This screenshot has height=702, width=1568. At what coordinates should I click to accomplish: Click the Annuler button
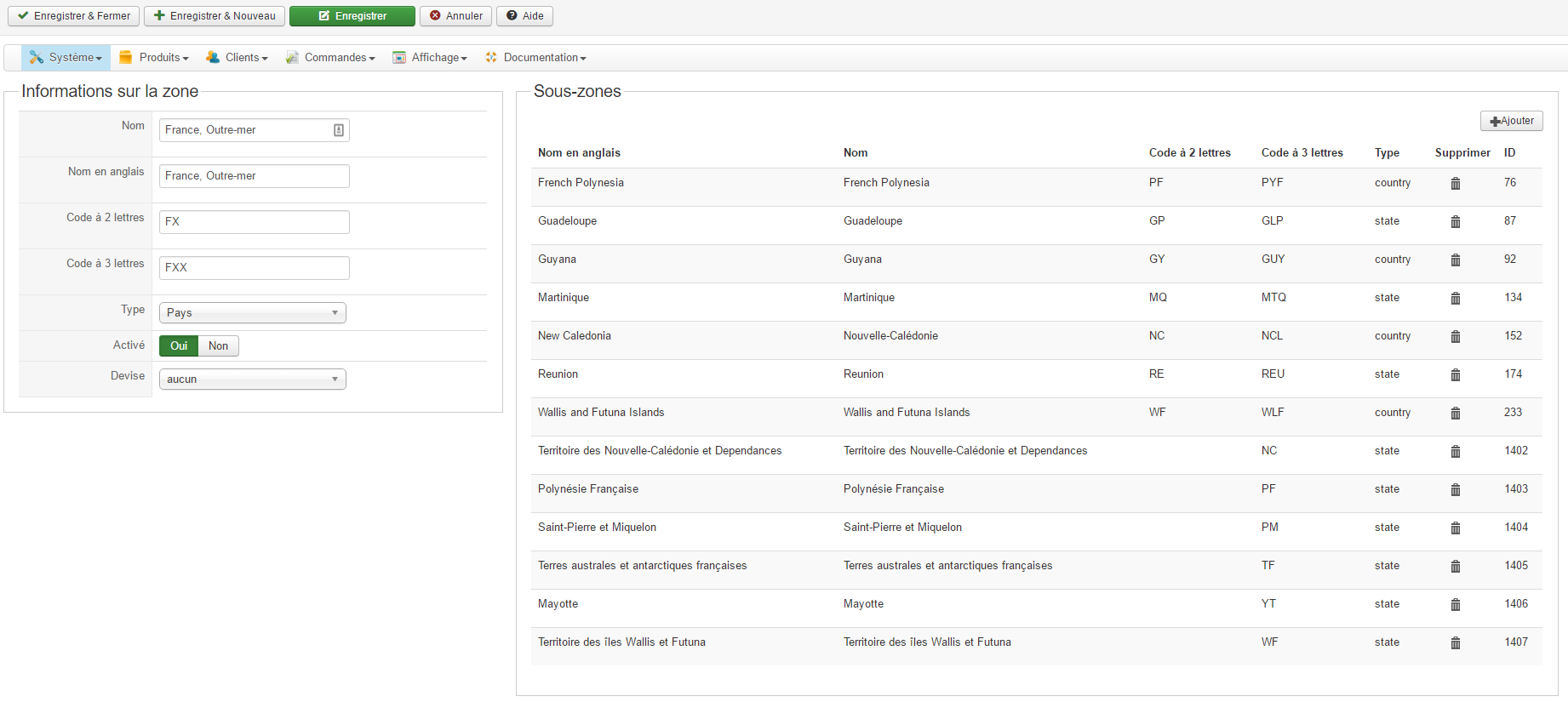pyautogui.click(x=455, y=16)
